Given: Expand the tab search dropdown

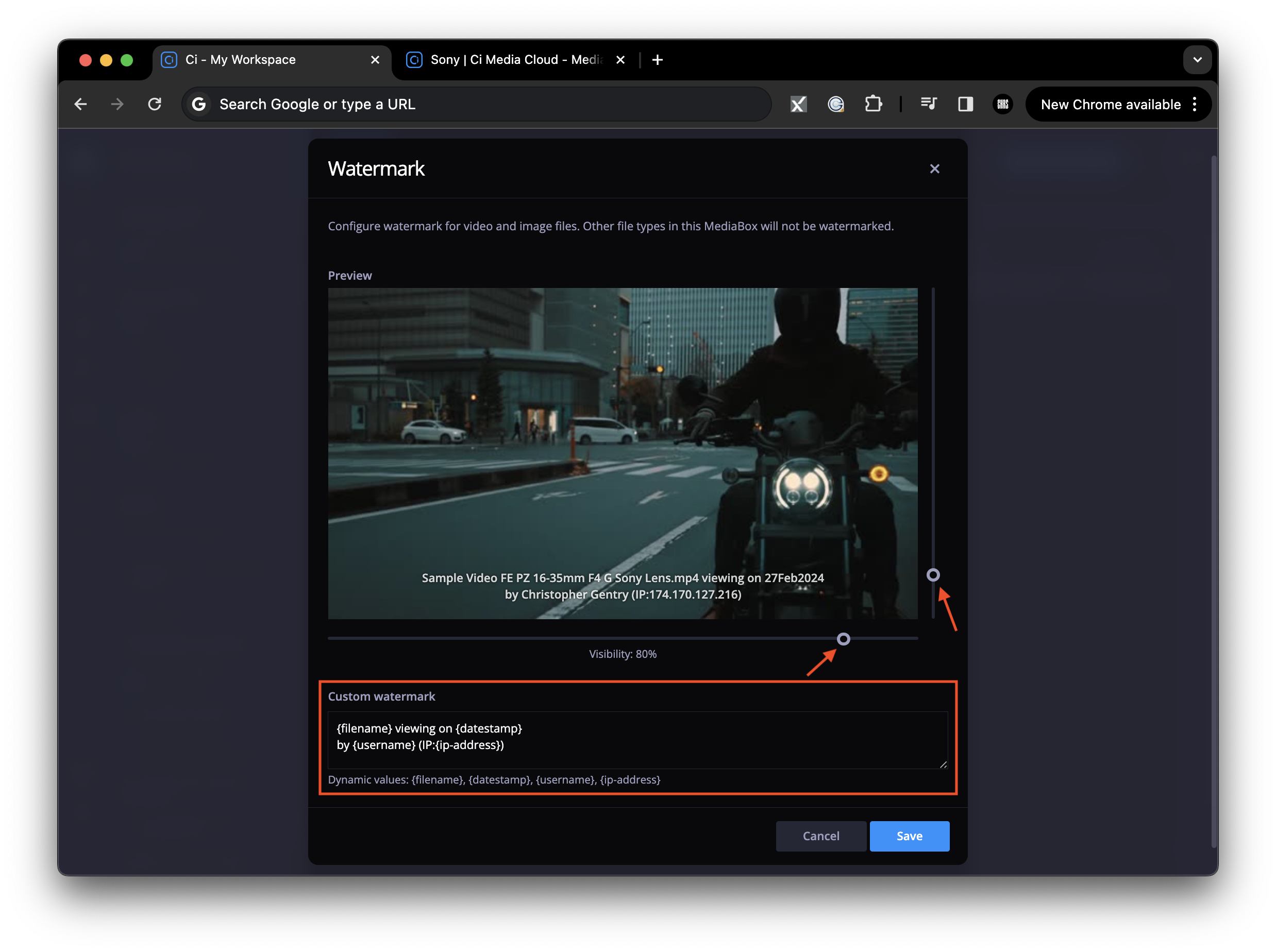Looking at the screenshot, I should [x=1197, y=60].
